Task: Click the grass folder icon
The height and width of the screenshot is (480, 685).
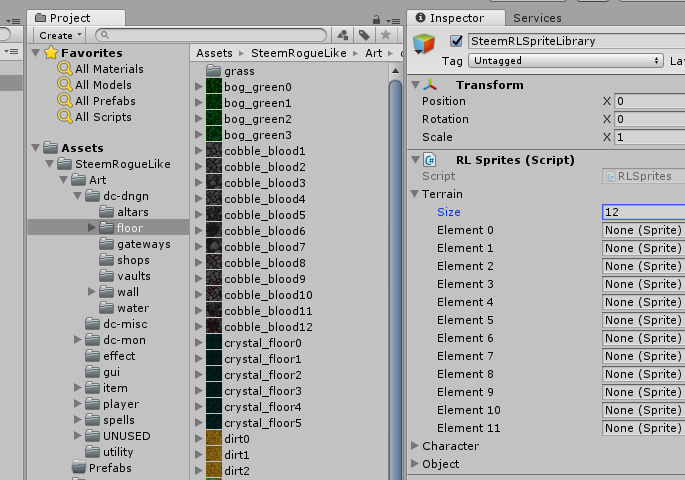Action: [214, 70]
